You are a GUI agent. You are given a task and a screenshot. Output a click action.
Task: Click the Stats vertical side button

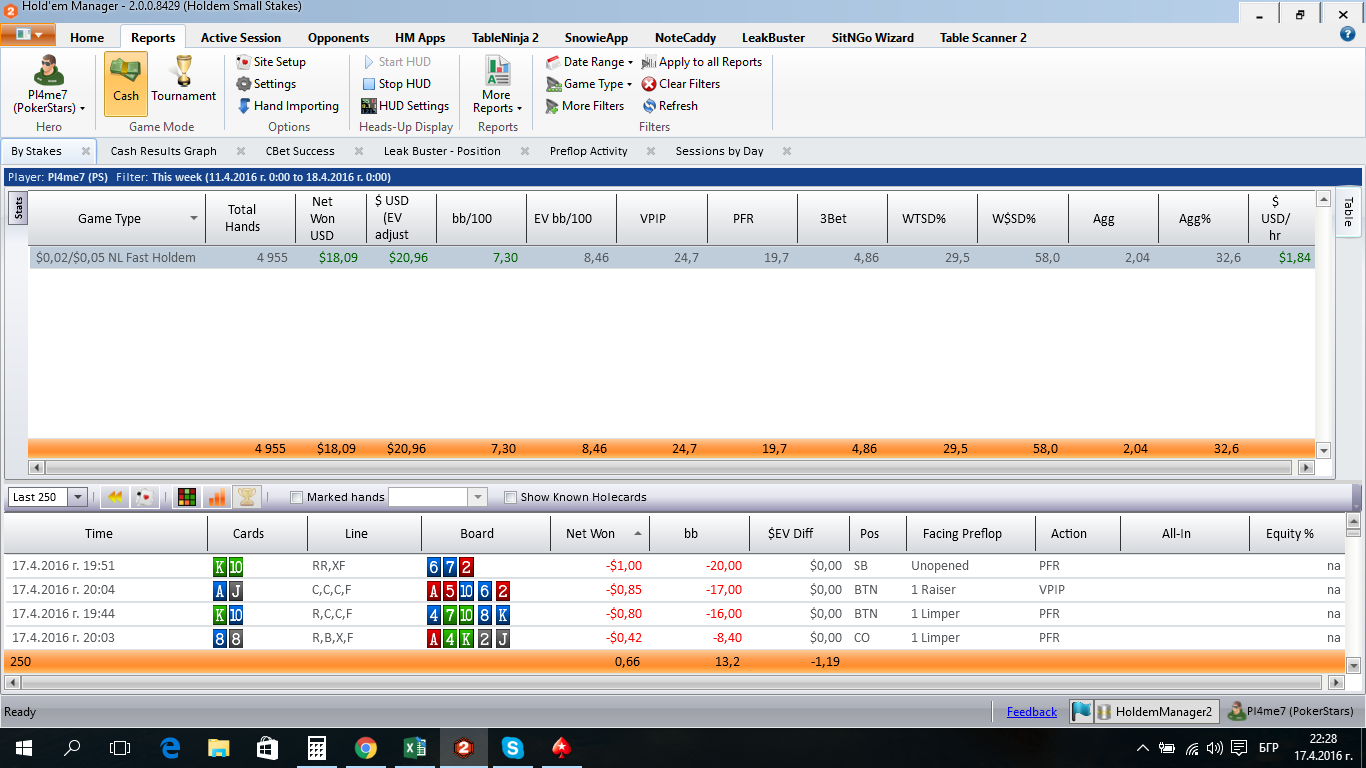[18, 208]
